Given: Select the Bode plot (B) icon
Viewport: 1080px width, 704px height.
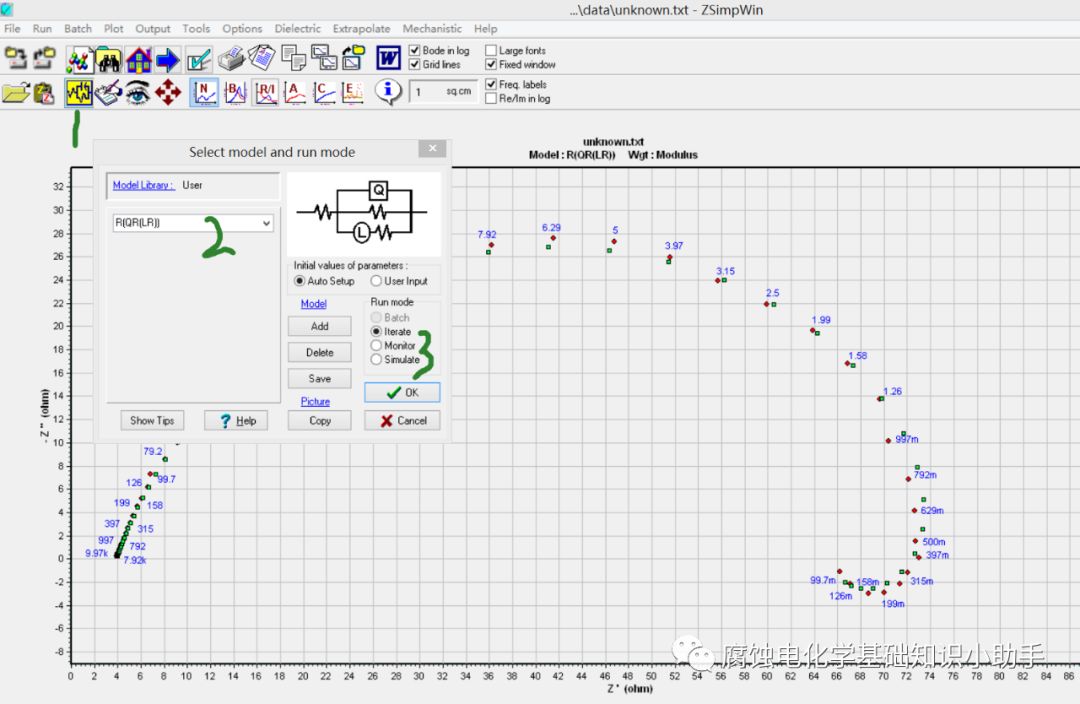Looking at the screenshot, I should [236, 92].
